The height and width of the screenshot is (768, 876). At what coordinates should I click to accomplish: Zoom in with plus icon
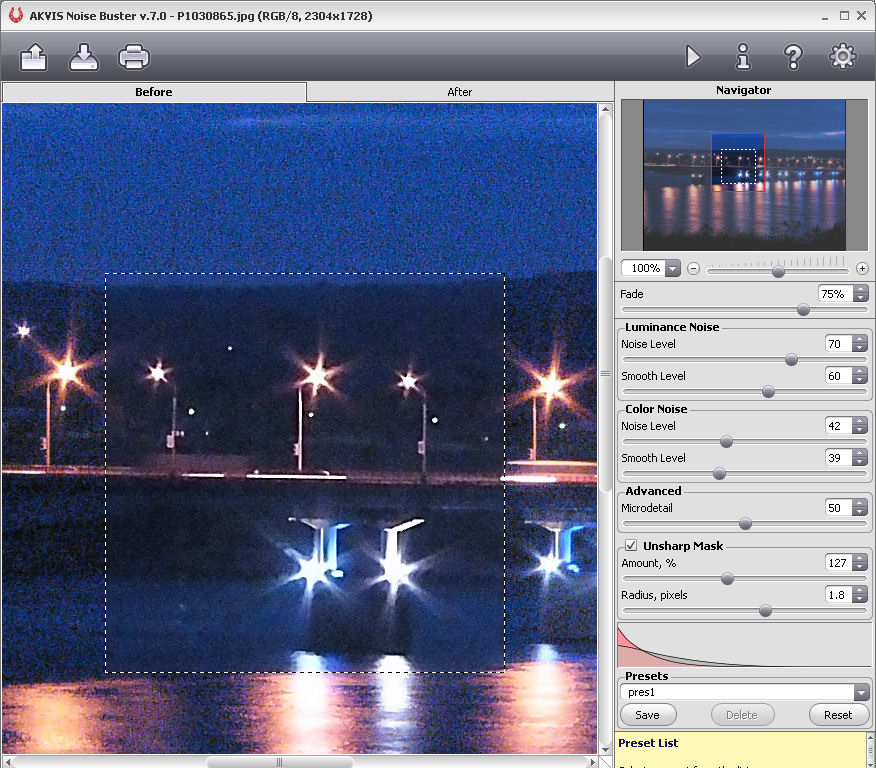862,269
